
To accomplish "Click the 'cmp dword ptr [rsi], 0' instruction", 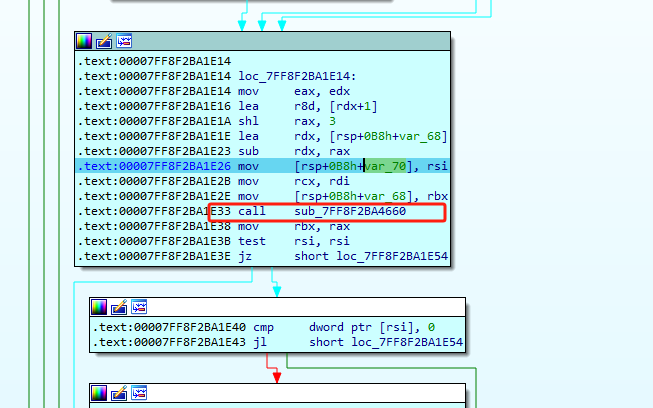I will point(320,328).
